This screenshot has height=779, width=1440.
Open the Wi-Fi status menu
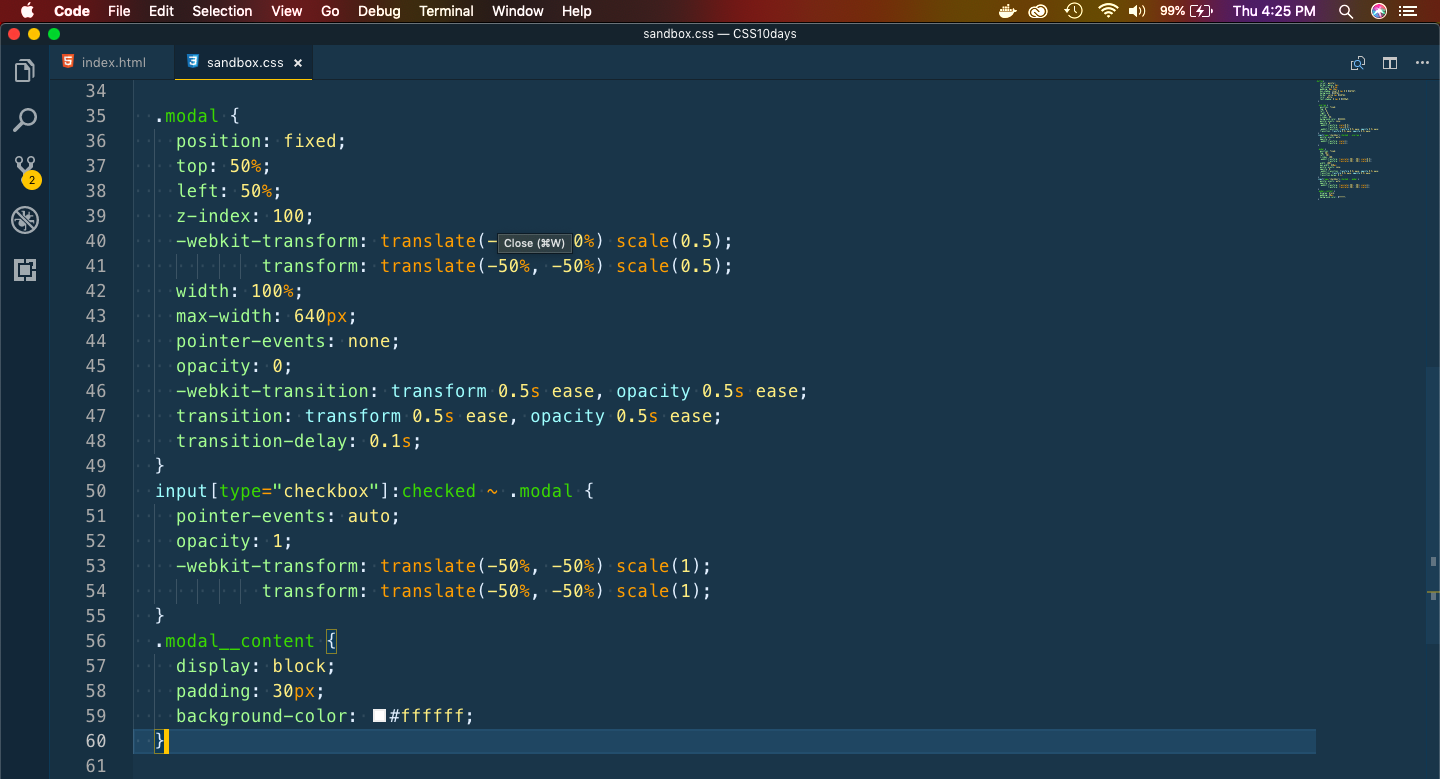(x=1107, y=11)
